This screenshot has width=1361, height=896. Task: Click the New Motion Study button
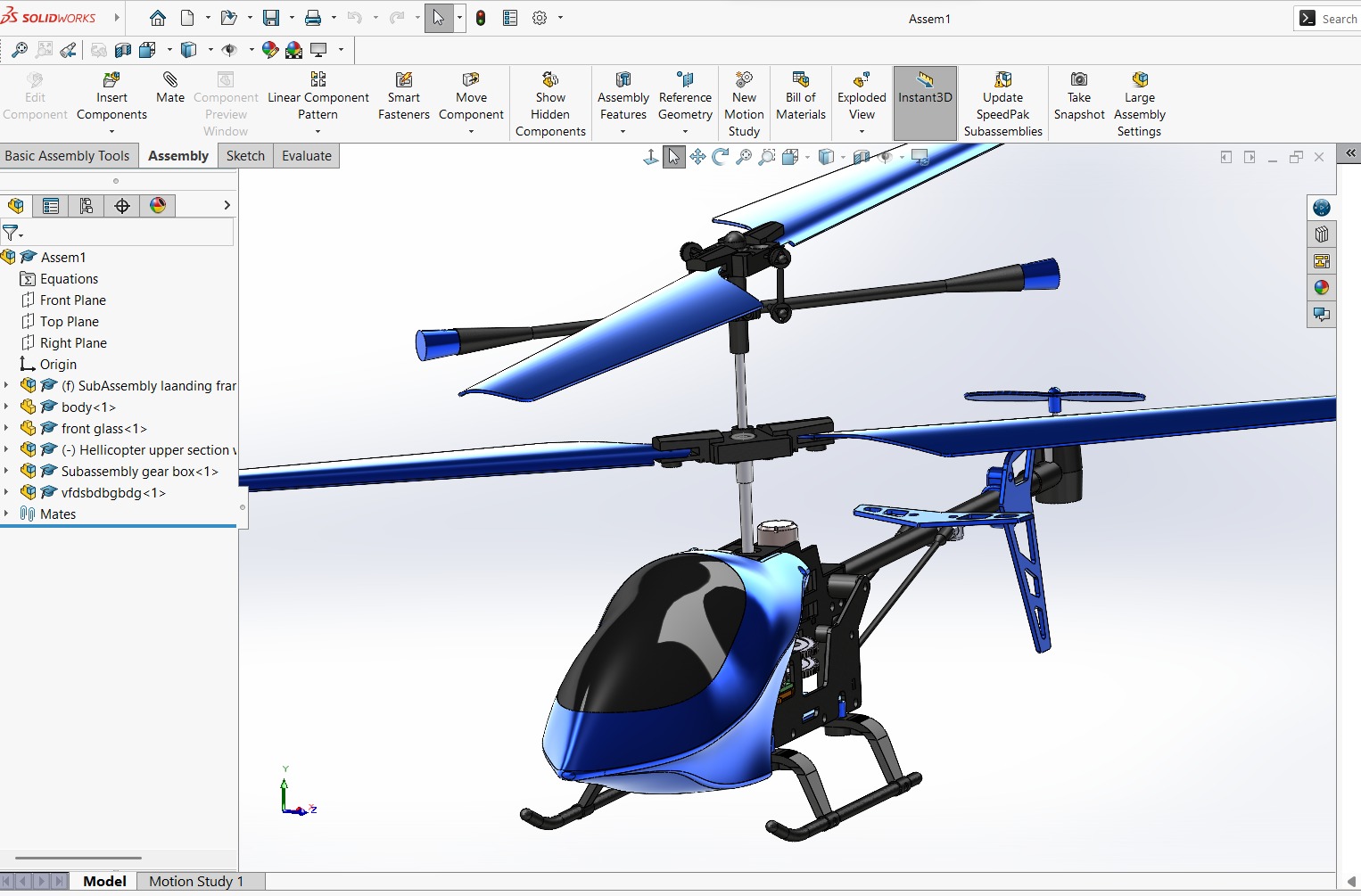(x=744, y=104)
